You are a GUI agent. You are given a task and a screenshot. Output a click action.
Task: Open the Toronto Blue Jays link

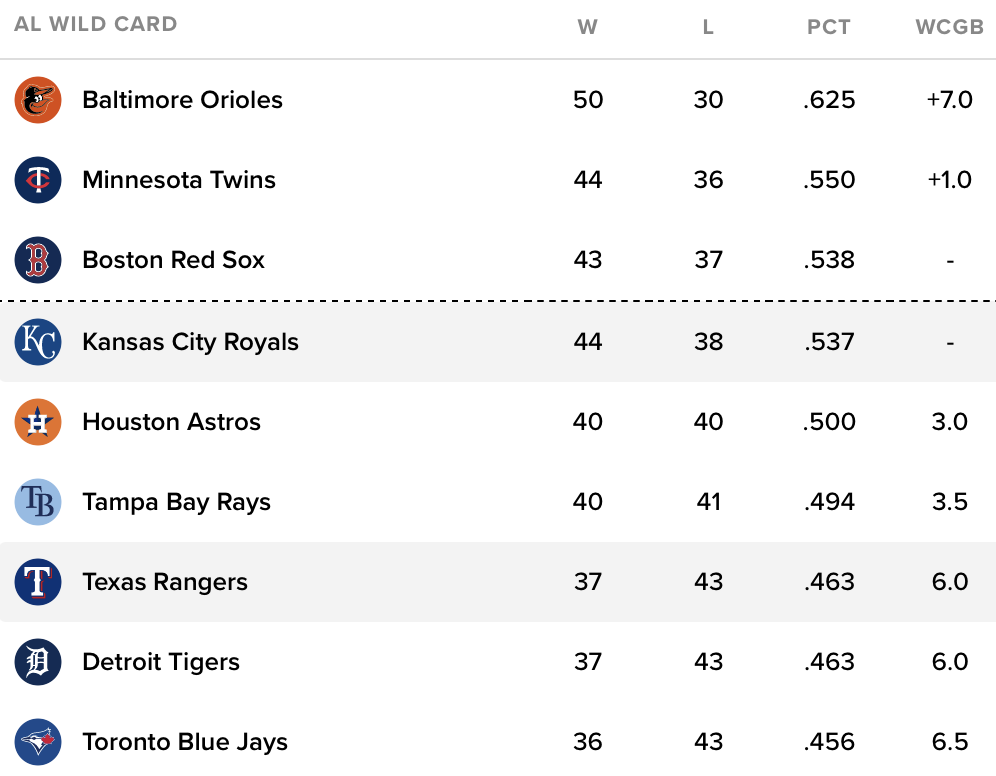click(x=185, y=742)
